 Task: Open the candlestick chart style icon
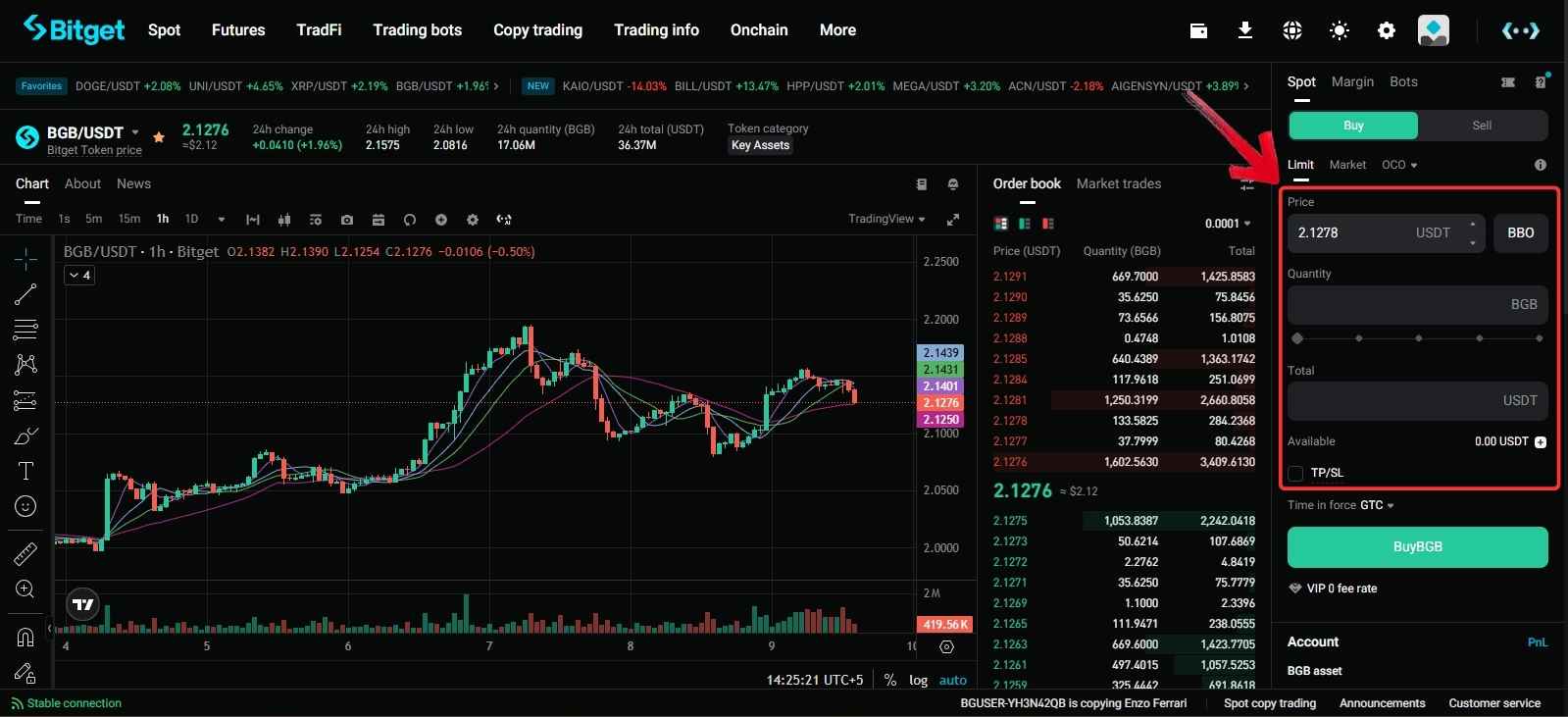tap(284, 220)
